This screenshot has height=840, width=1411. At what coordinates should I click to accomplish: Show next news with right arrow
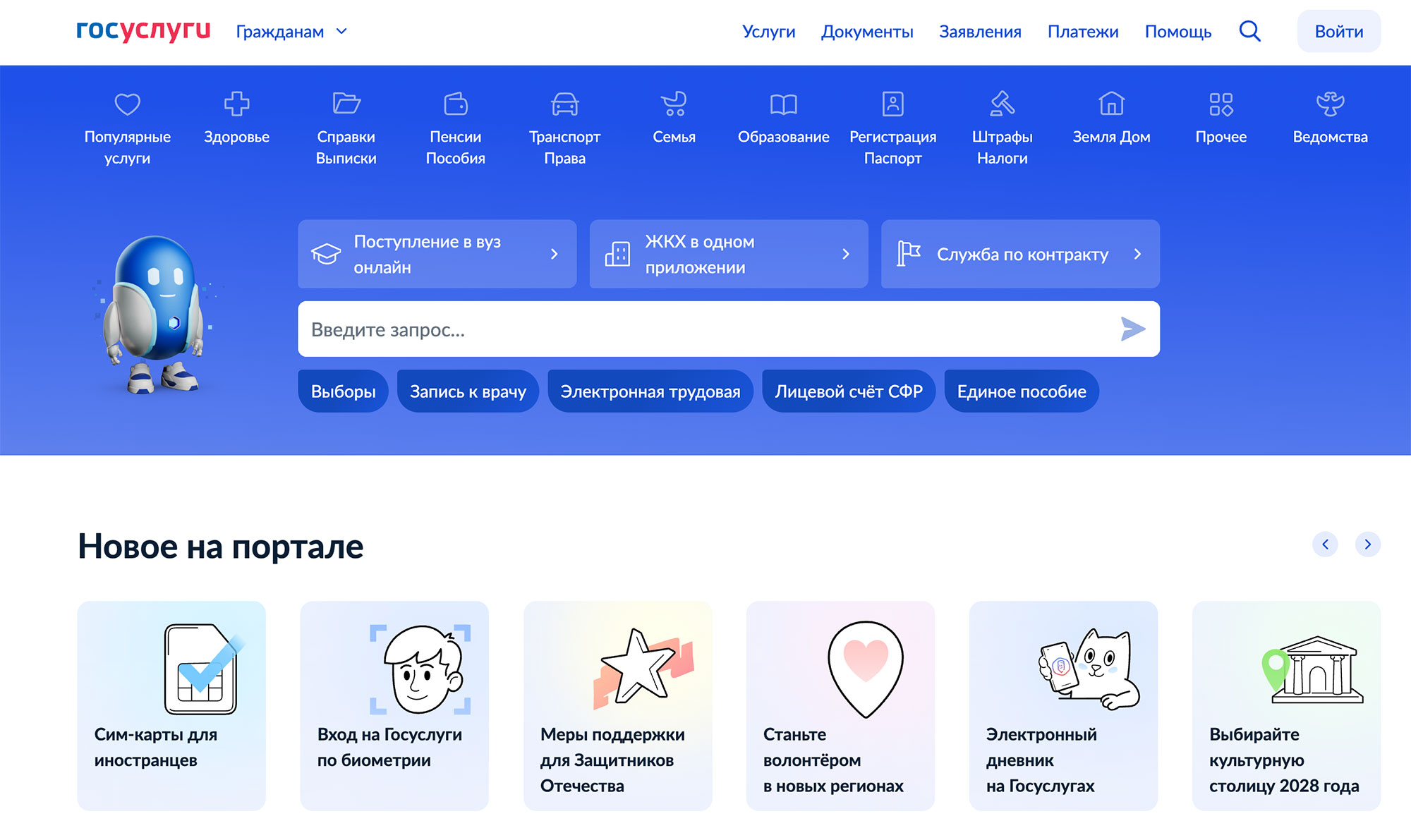coord(1368,544)
